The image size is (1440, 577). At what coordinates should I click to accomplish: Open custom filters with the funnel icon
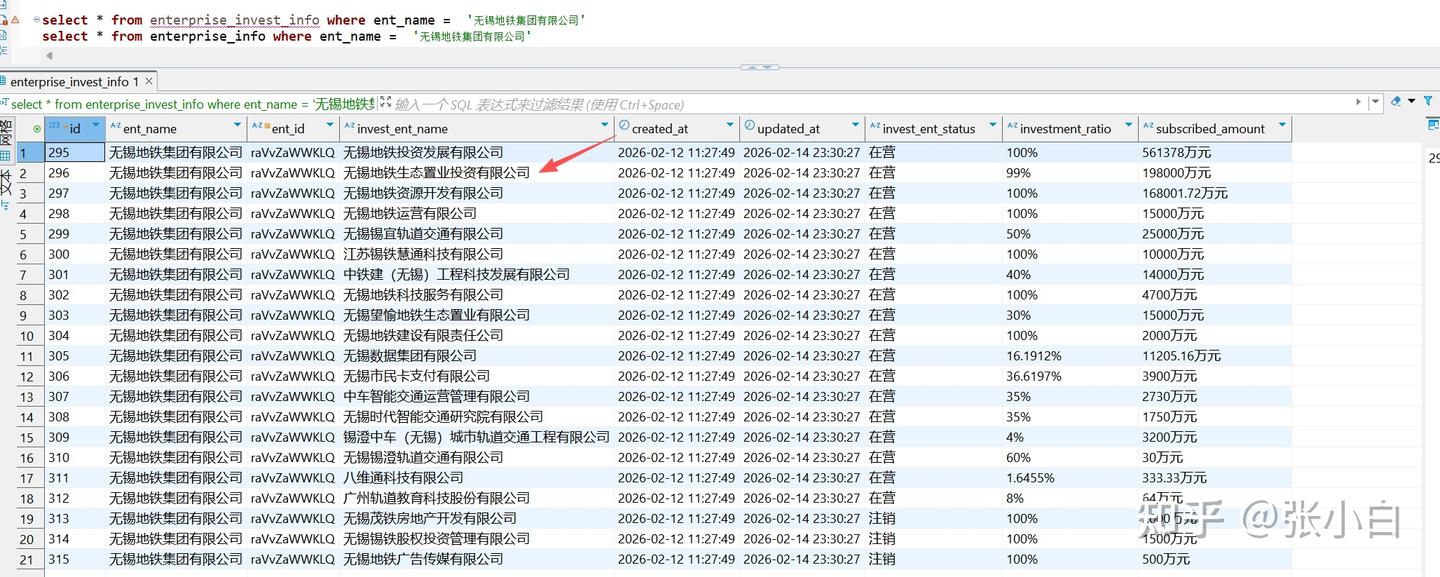pos(1426,102)
